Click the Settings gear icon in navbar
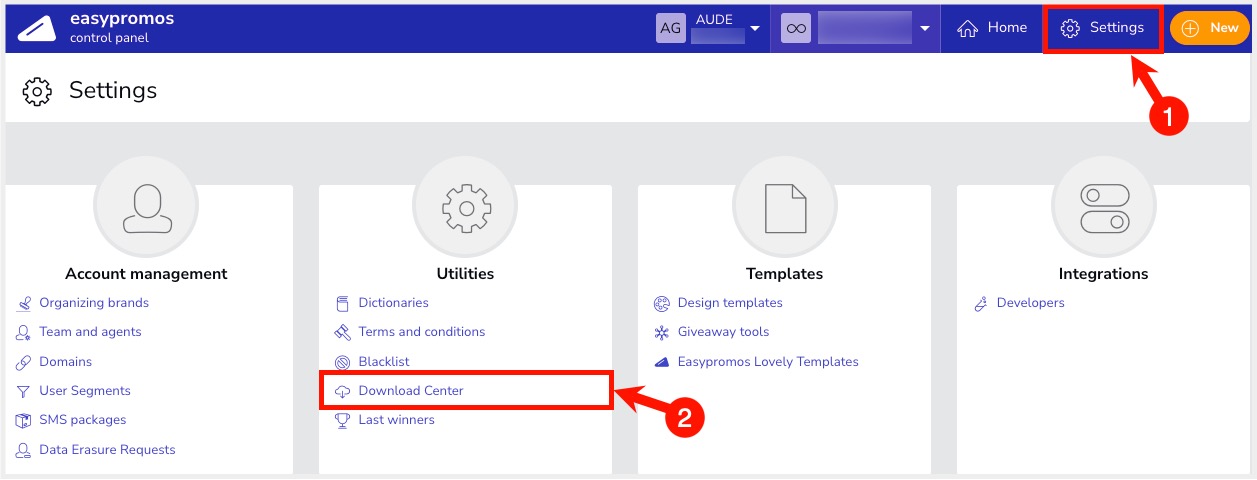This screenshot has width=1257, height=480. (x=1070, y=28)
